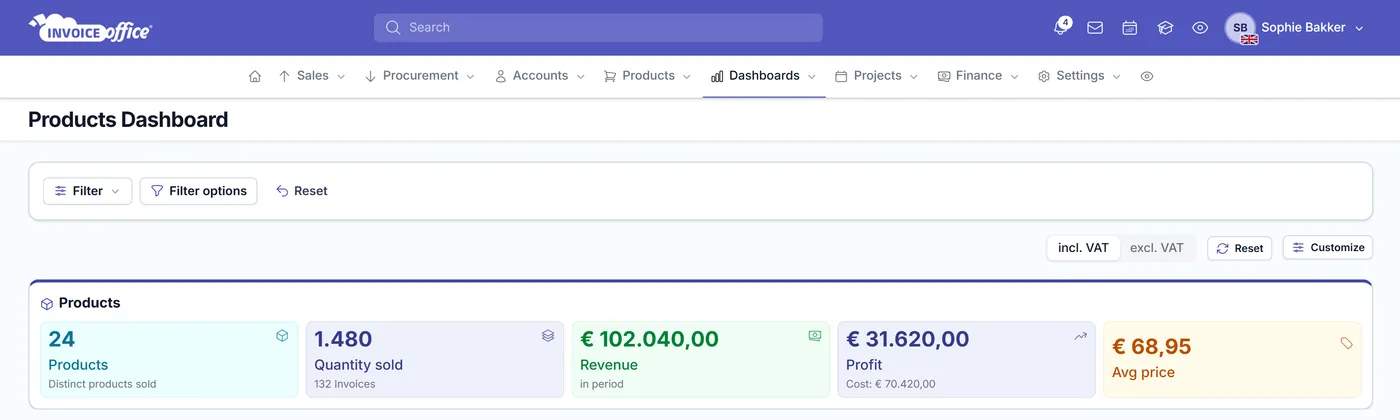Open the Dashboards menu
The height and width of the screenshot is (420, 1400).
[764, 76]
